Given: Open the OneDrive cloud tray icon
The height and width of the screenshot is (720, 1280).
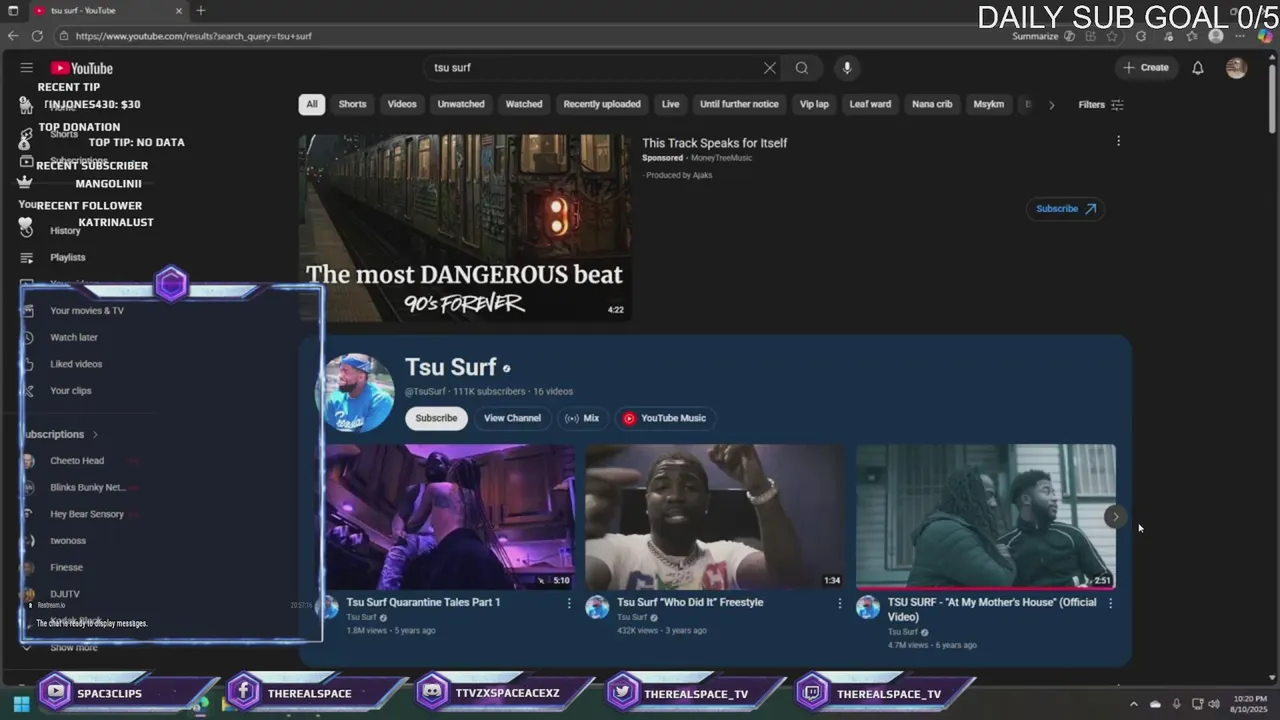Looking at the screenshot, I should pyautogui.click(x=1155, y=704).
